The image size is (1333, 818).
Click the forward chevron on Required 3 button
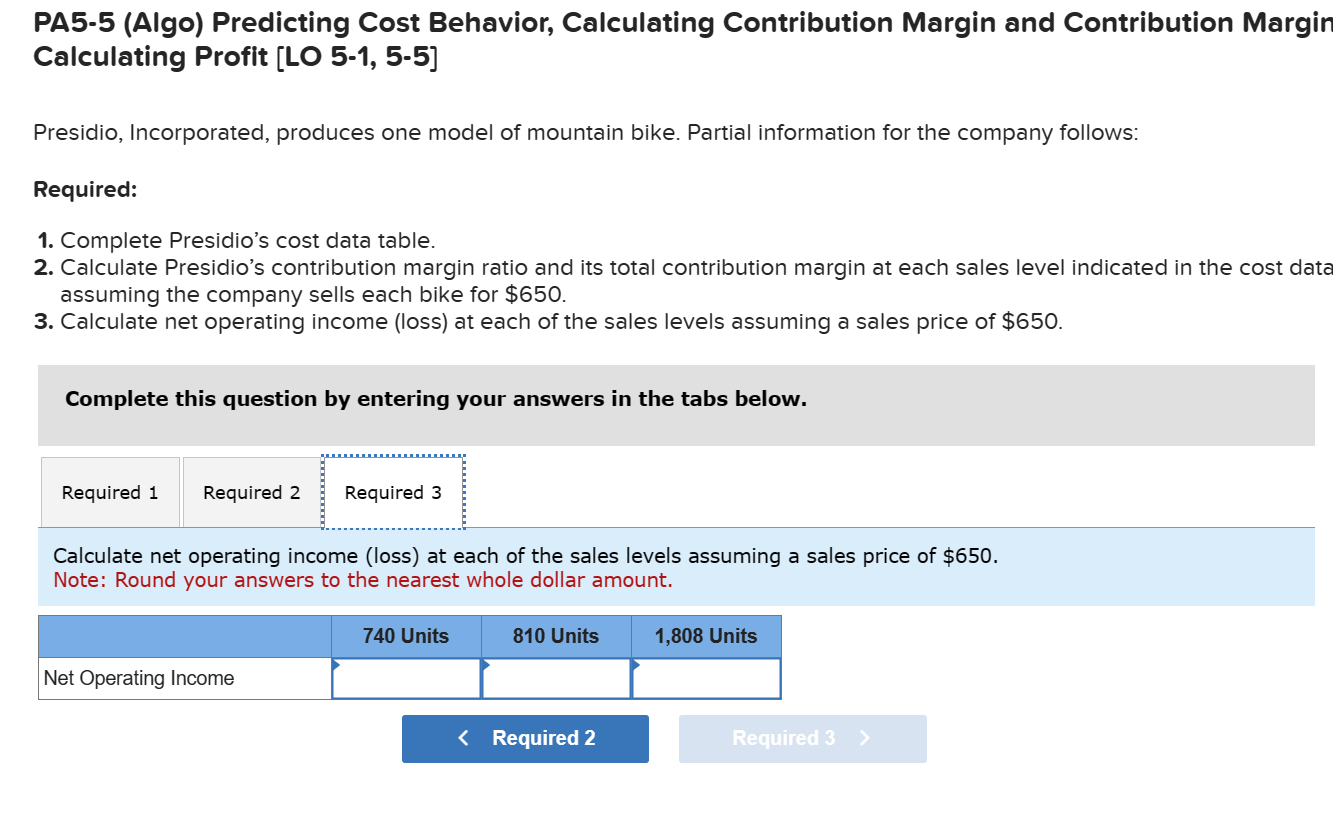click(x=864, y=738)
